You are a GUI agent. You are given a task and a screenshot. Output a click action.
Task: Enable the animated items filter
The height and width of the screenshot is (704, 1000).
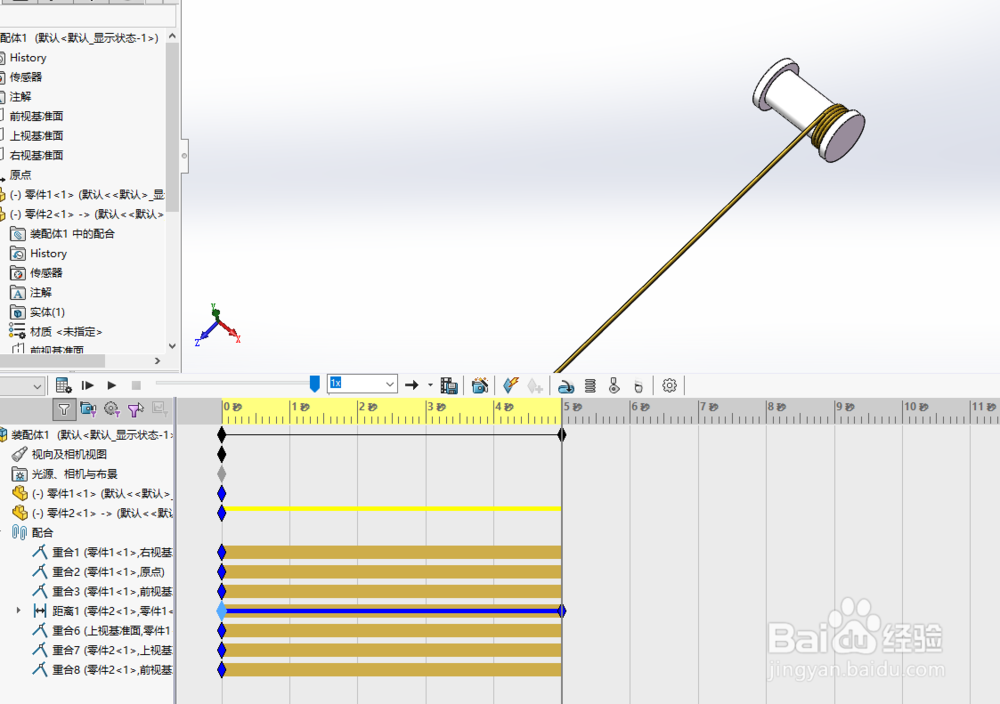pos(90,409)
